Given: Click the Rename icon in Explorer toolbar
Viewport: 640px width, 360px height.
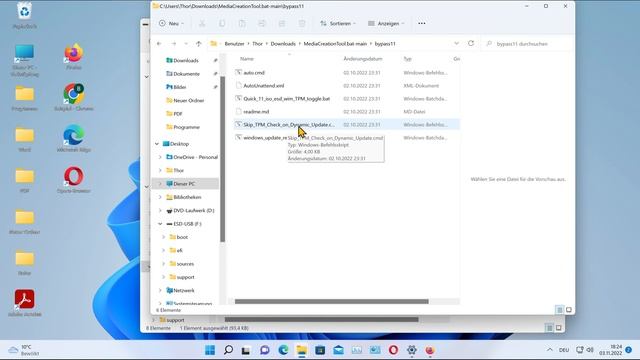Looking at the screenshot, I should click(262, 24).
